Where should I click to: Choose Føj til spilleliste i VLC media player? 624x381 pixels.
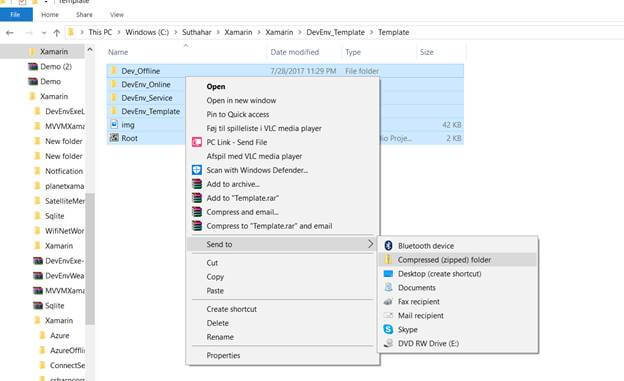click(283, 128)
